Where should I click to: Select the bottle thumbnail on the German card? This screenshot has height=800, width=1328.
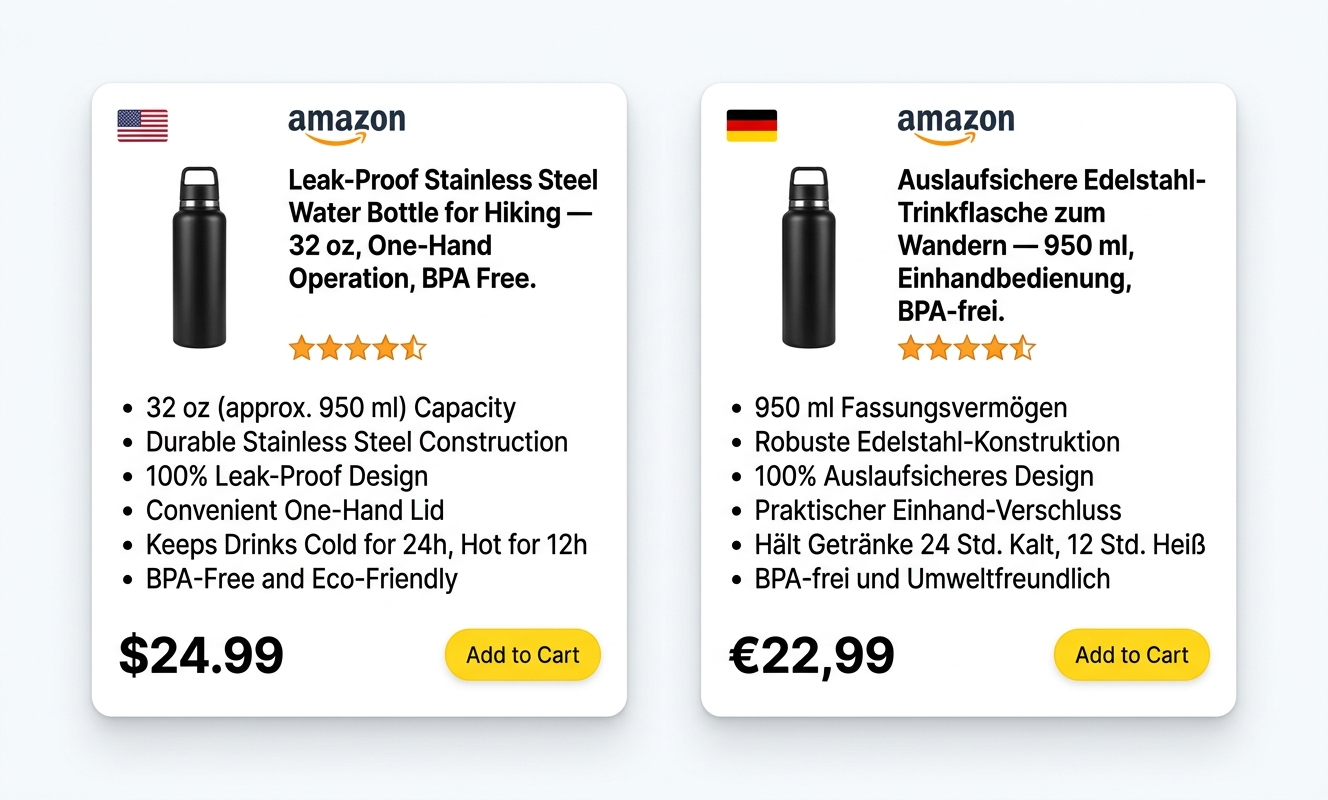(809, 258)
